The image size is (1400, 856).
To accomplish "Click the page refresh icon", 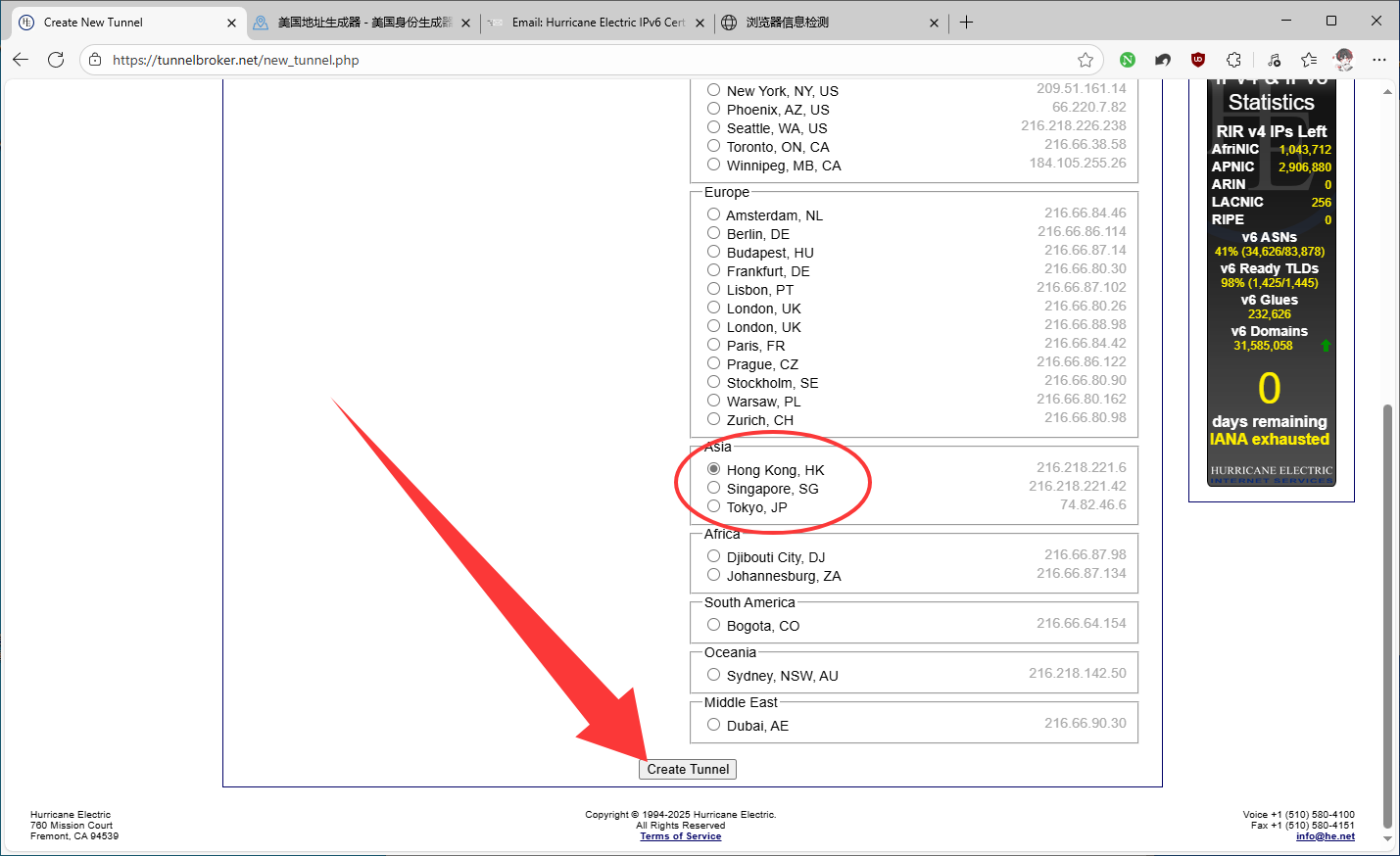I will (x=56, y=60).
